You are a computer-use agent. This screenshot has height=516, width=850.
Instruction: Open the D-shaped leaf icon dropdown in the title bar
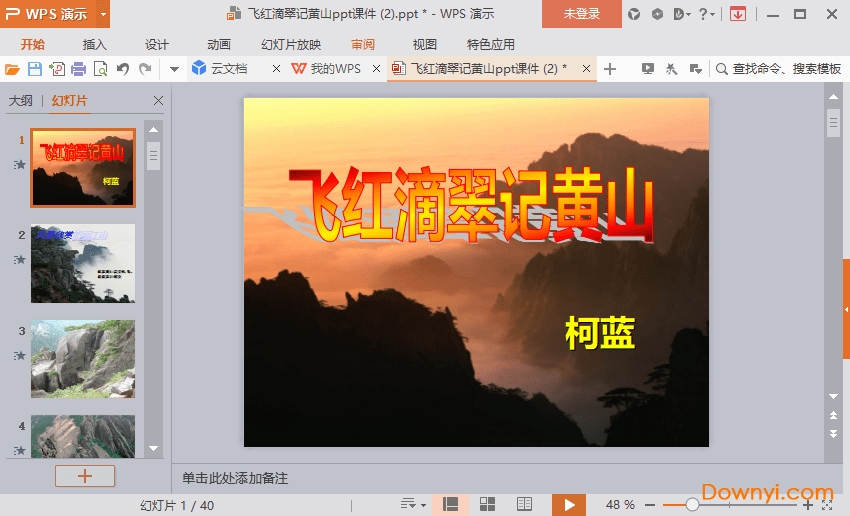[681, 14]
